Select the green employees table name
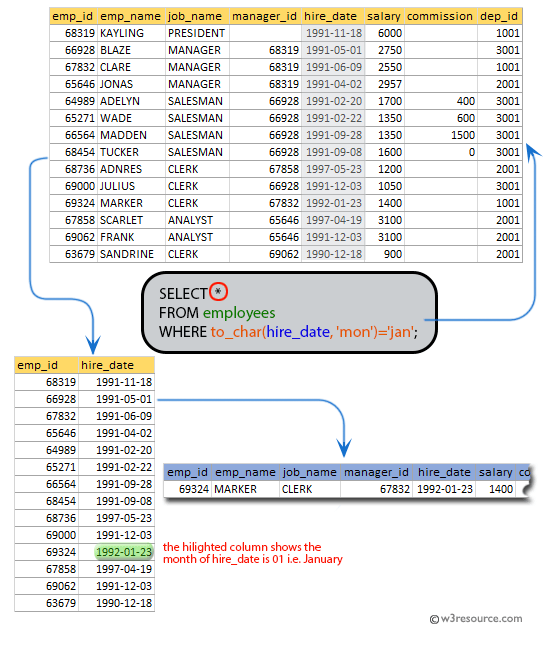The width and height of the screenshot is (554, 652). [239, 313]
